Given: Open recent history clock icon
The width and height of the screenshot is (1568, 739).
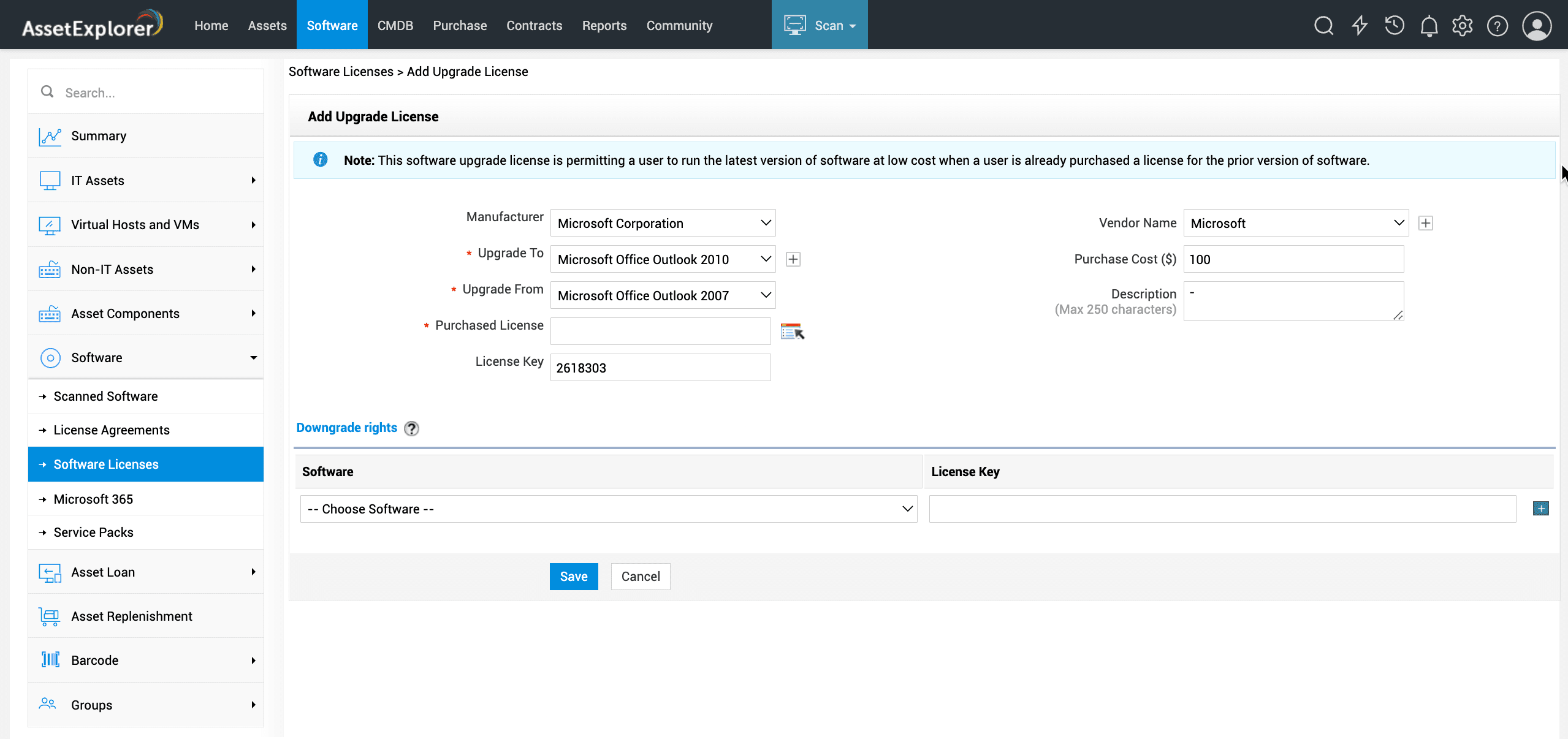Looking at the screenshot, I should (1395, 26).
